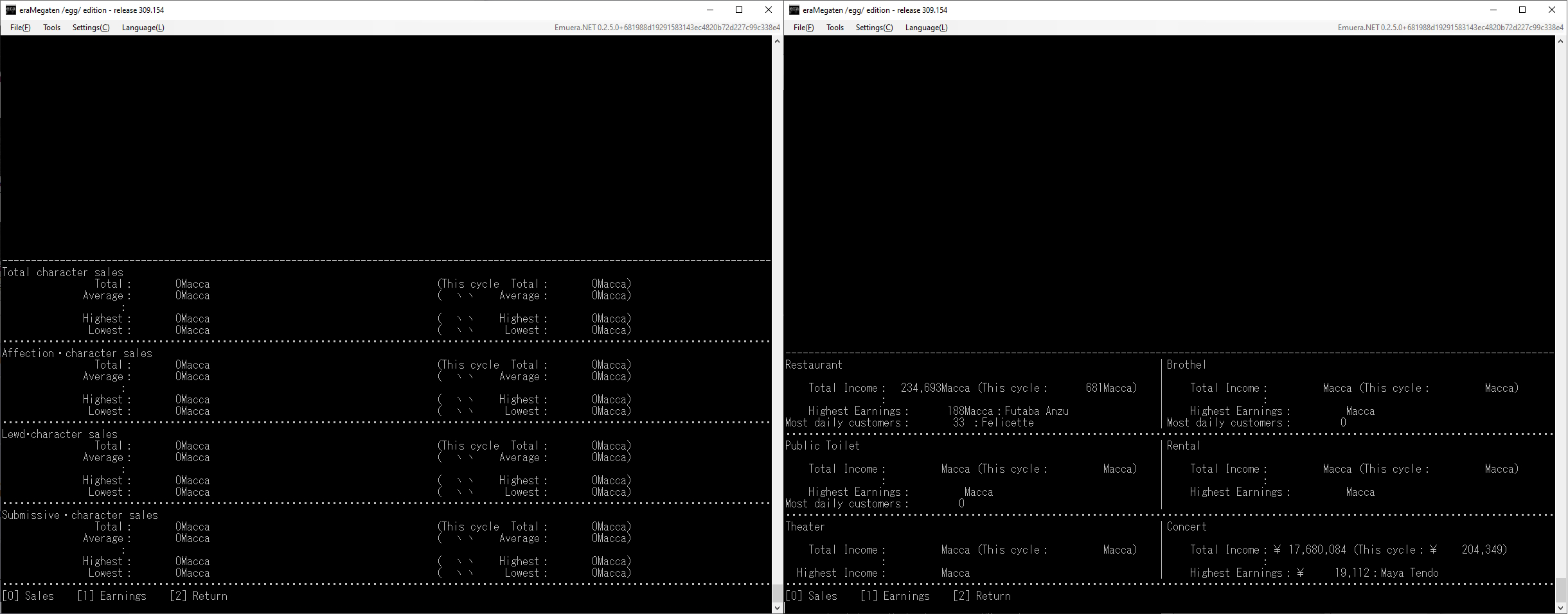Click Emuera.NET version text in right window

tap(1450, 28)
